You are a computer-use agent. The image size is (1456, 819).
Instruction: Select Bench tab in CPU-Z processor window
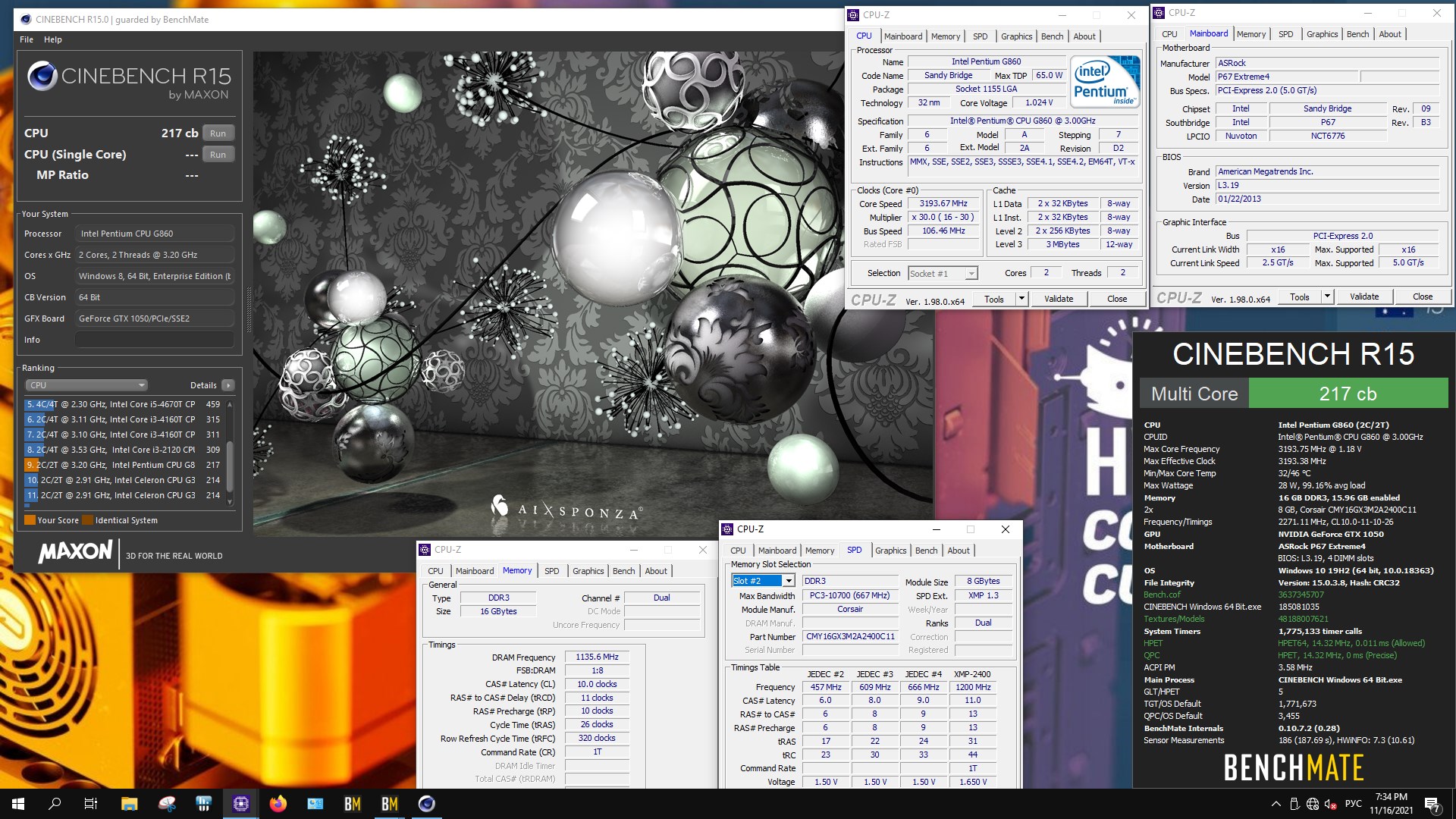[1052, 36]
